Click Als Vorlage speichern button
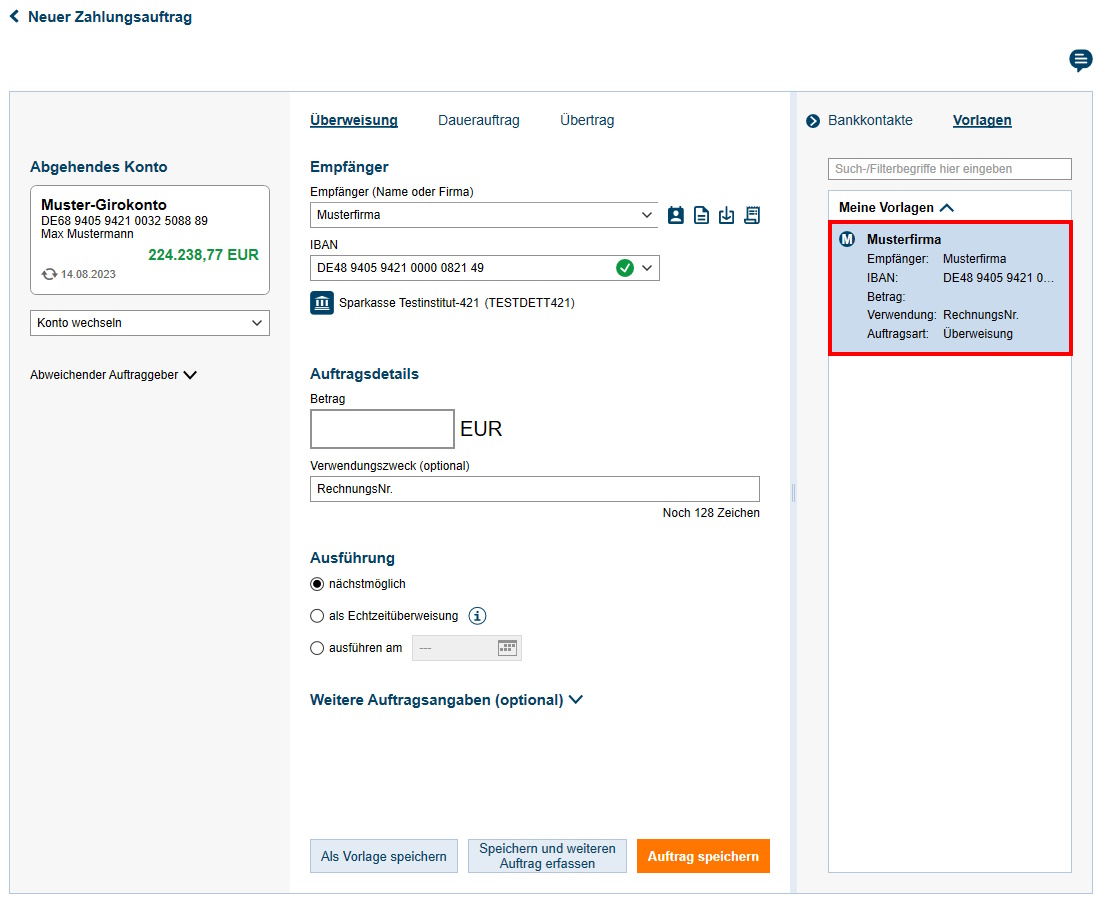The image size is (1099, 899). coord(383,856)
